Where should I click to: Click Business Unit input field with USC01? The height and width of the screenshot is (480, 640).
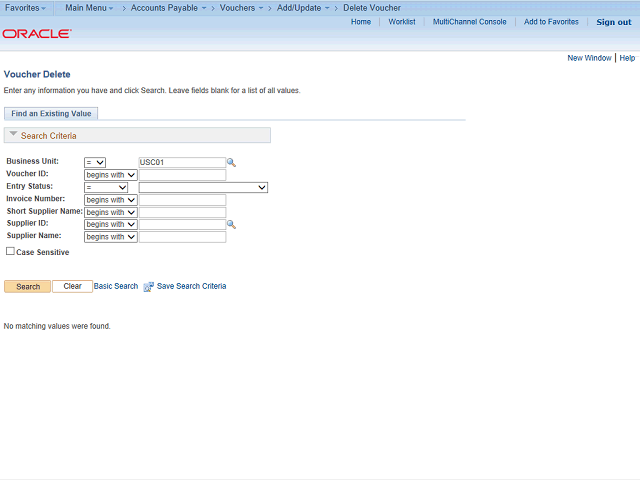(182, 162)
